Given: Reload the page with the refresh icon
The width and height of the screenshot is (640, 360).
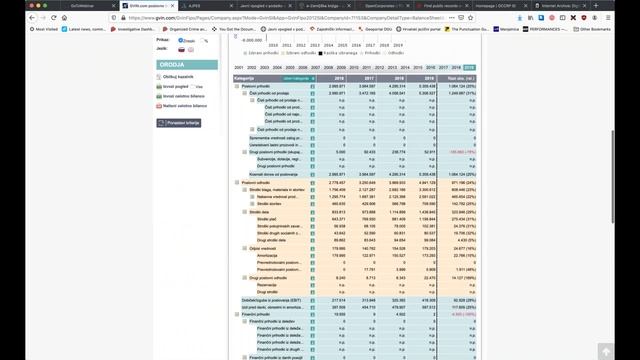Looking at the screenshot, I should click(53, 18).
